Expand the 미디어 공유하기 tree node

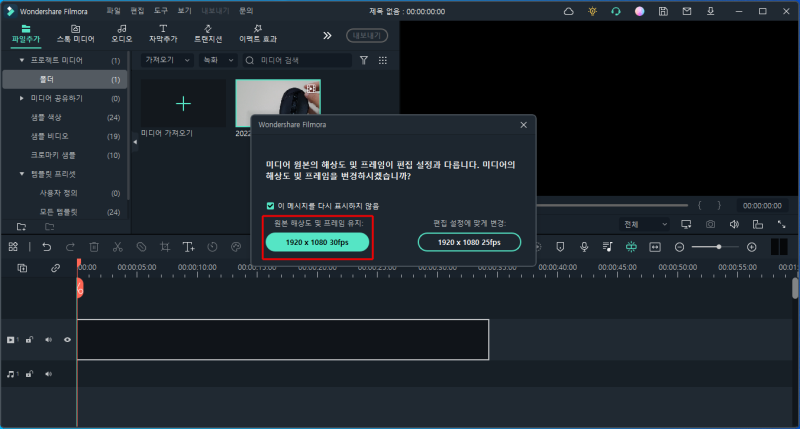pos(21,98)
